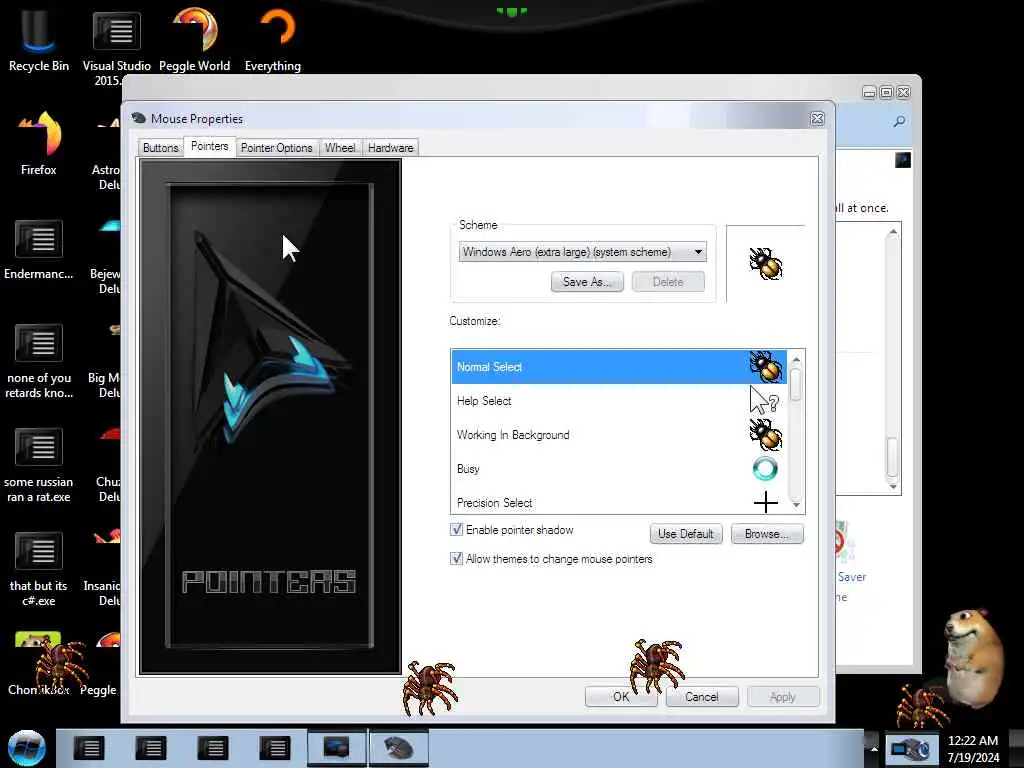This screenshot has height=768, width=1024.
Task: Click the bee pointer preview beside Scheme
Action: (x=765, y=264)
